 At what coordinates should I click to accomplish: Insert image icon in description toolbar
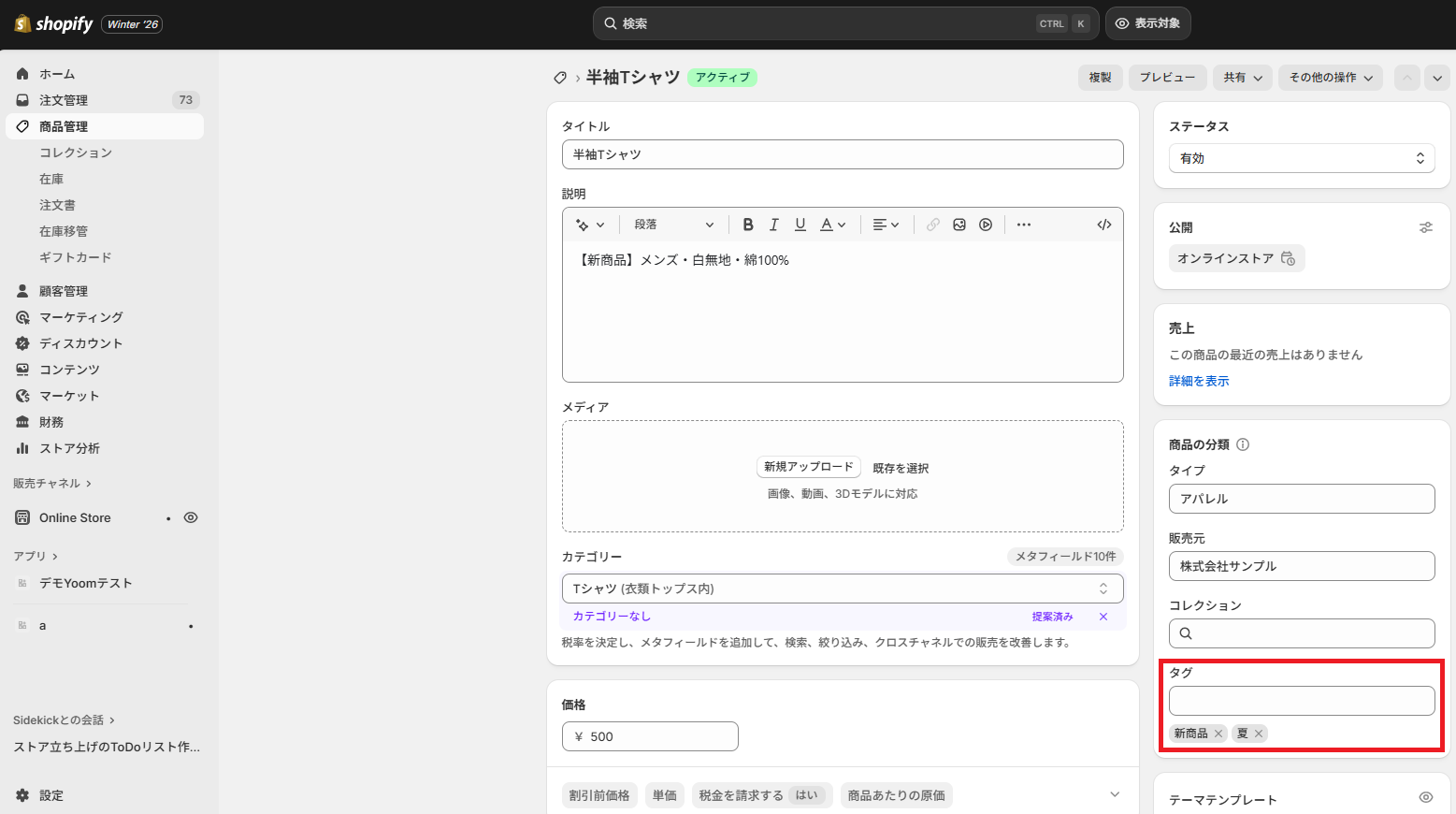click(959, 225)
